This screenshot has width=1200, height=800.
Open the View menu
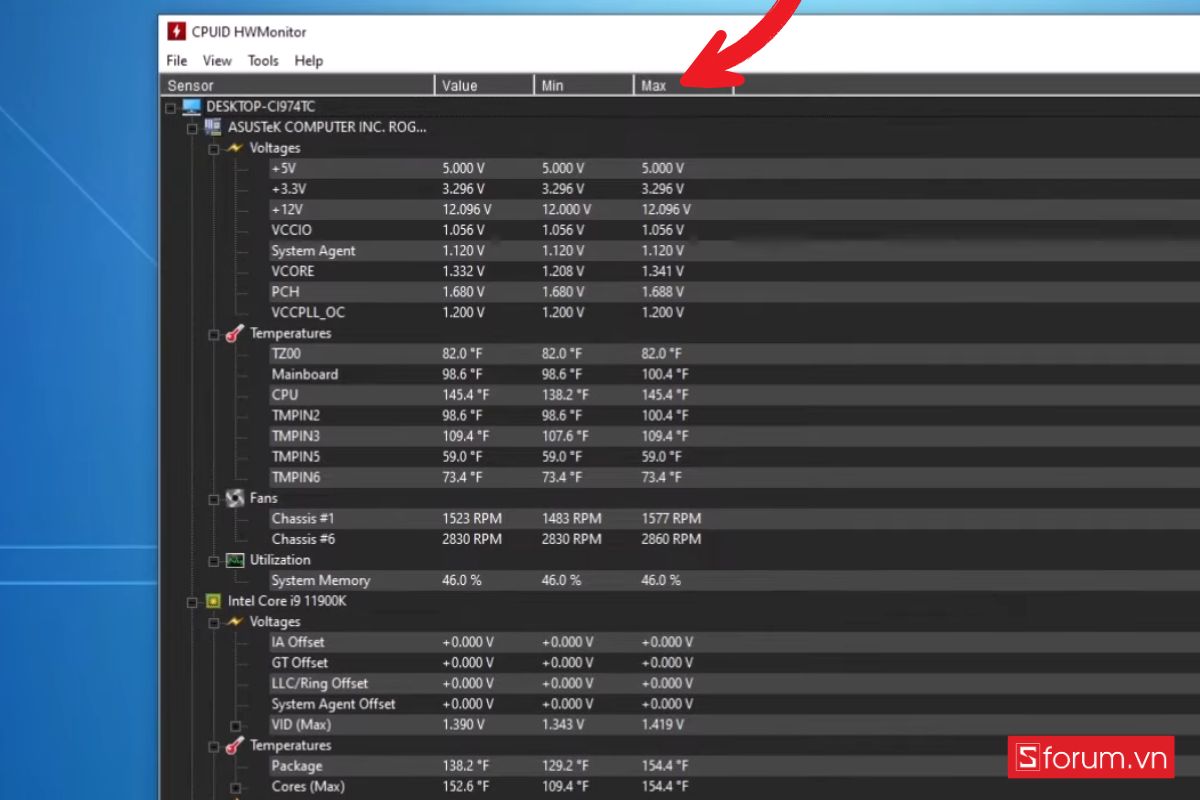pos(217,61)
